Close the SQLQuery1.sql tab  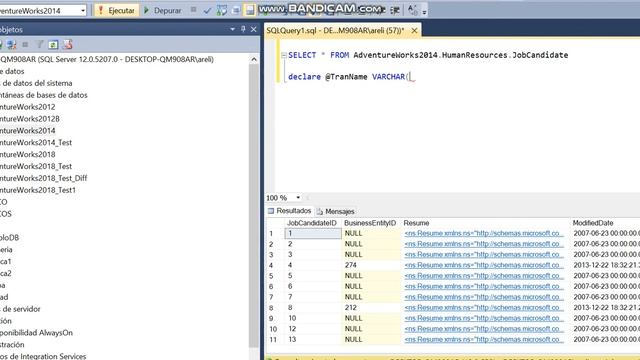(414, 30)
